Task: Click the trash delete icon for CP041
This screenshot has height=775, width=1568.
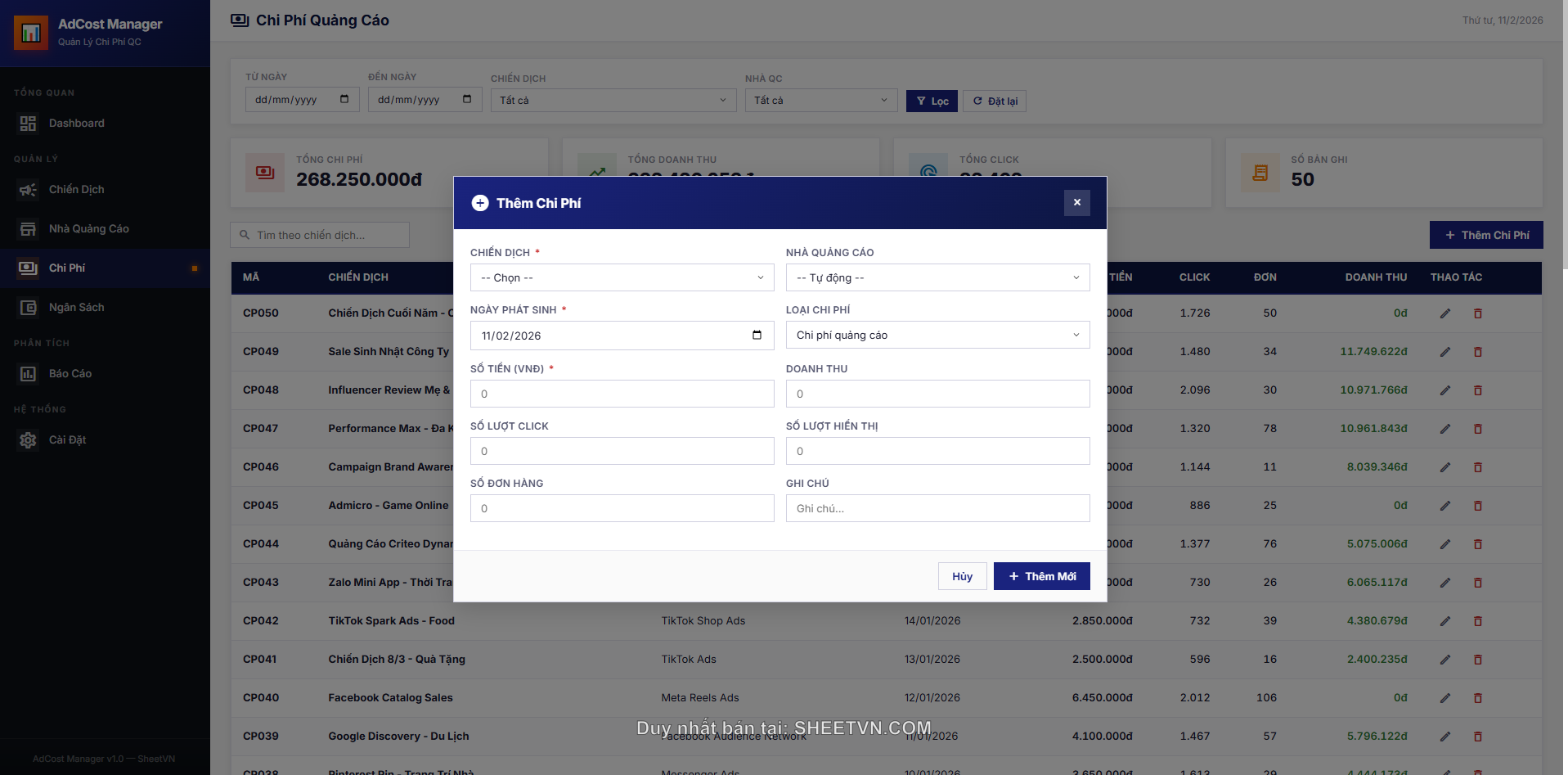Action: click(x=1477, y=659)
